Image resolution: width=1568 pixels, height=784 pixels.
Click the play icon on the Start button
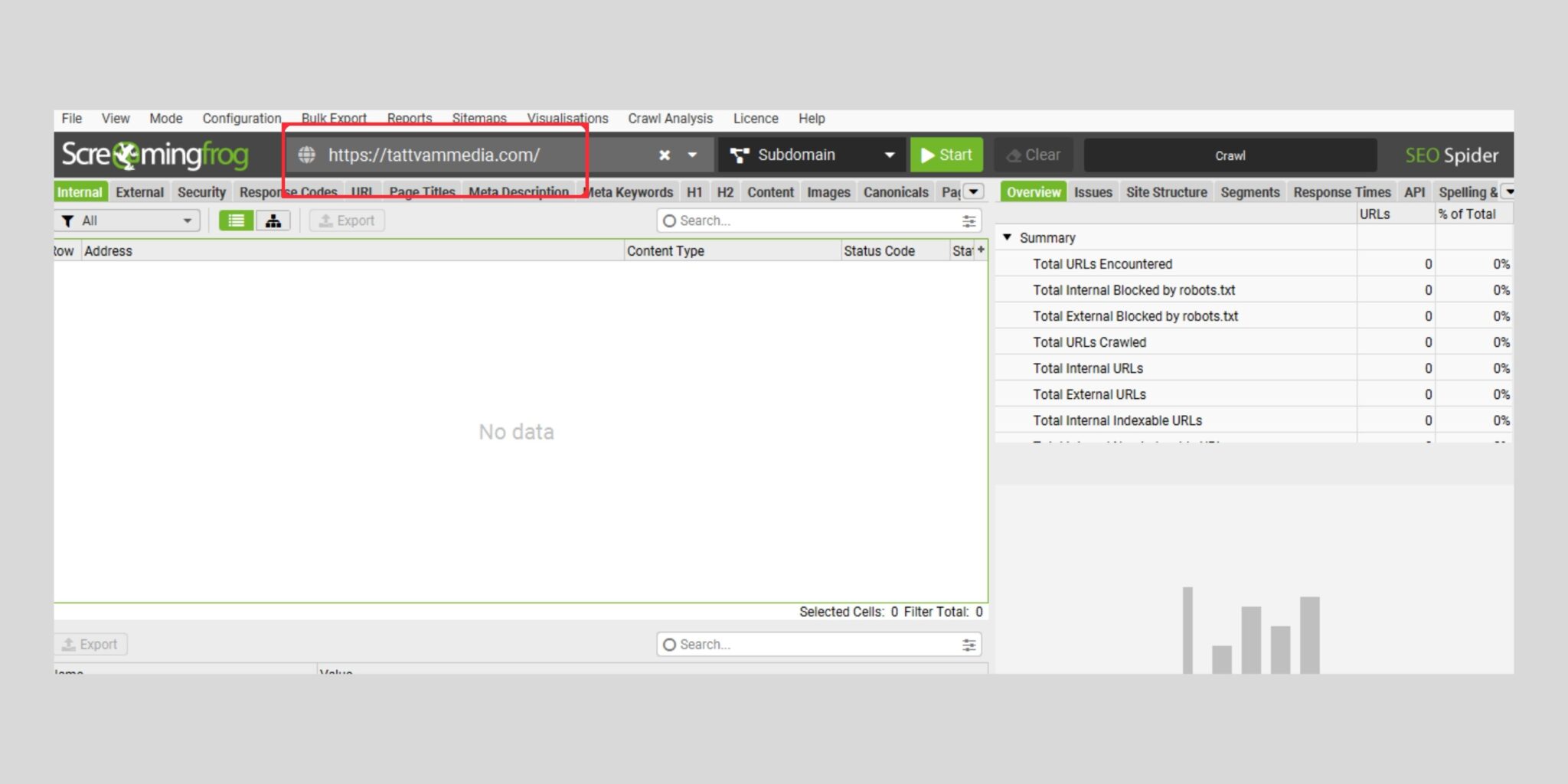coord(928,154)
